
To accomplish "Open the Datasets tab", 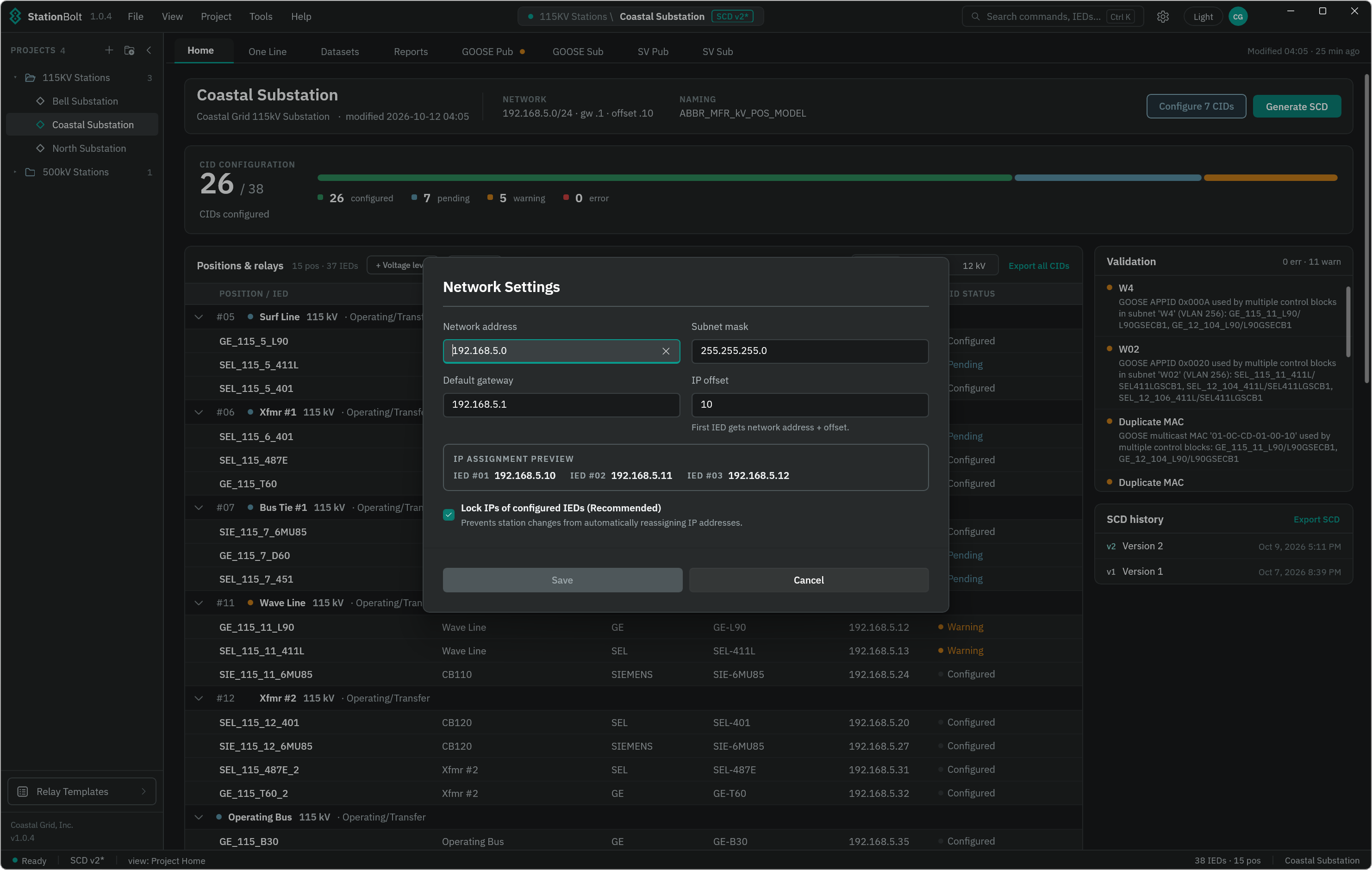I will pyautogui.click(x=340, y=51).
